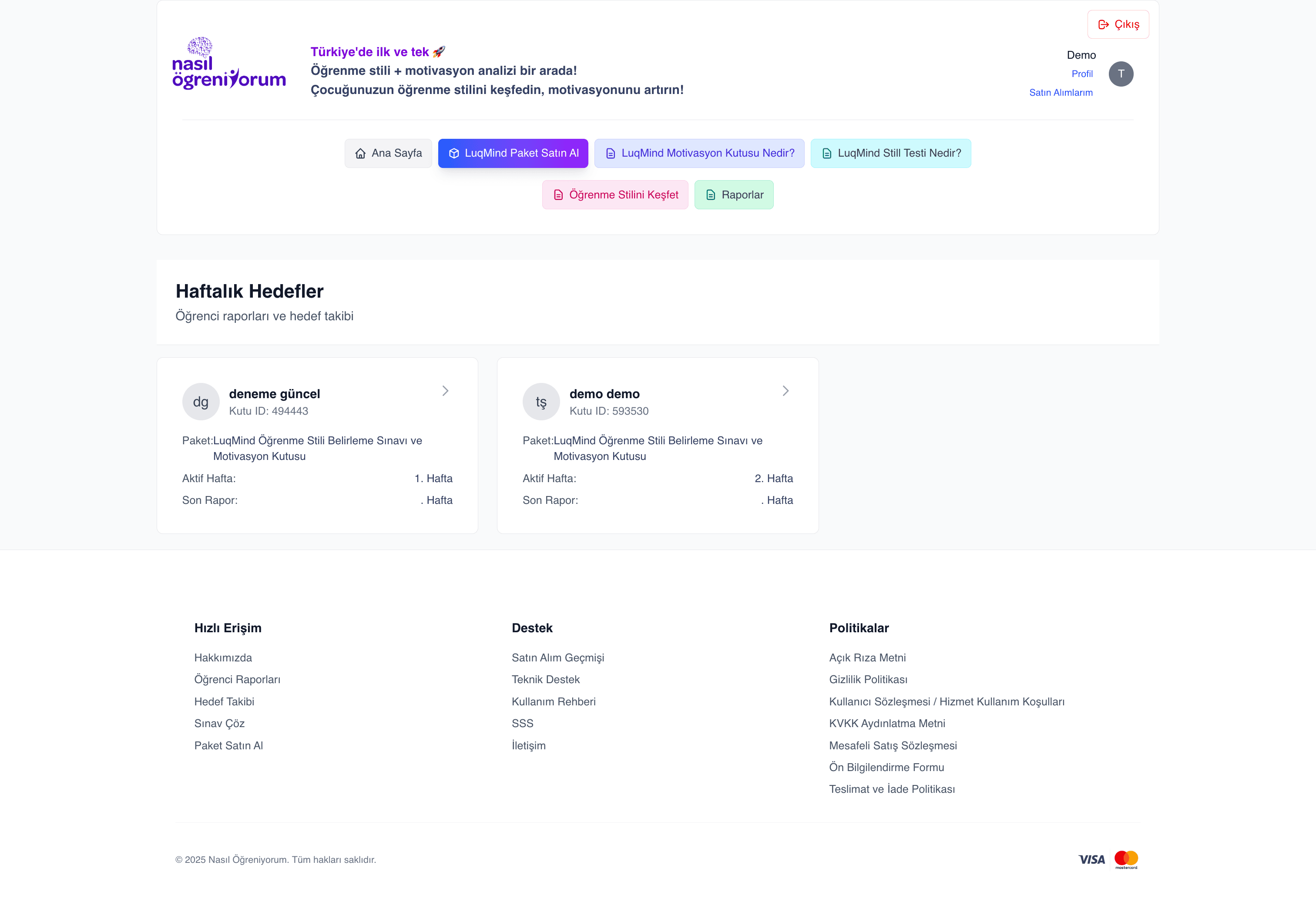Go to Satın Alımlarım link
Image resolution: width=1316 pixels, height=909 pixels.
[x=1061, y=92]
